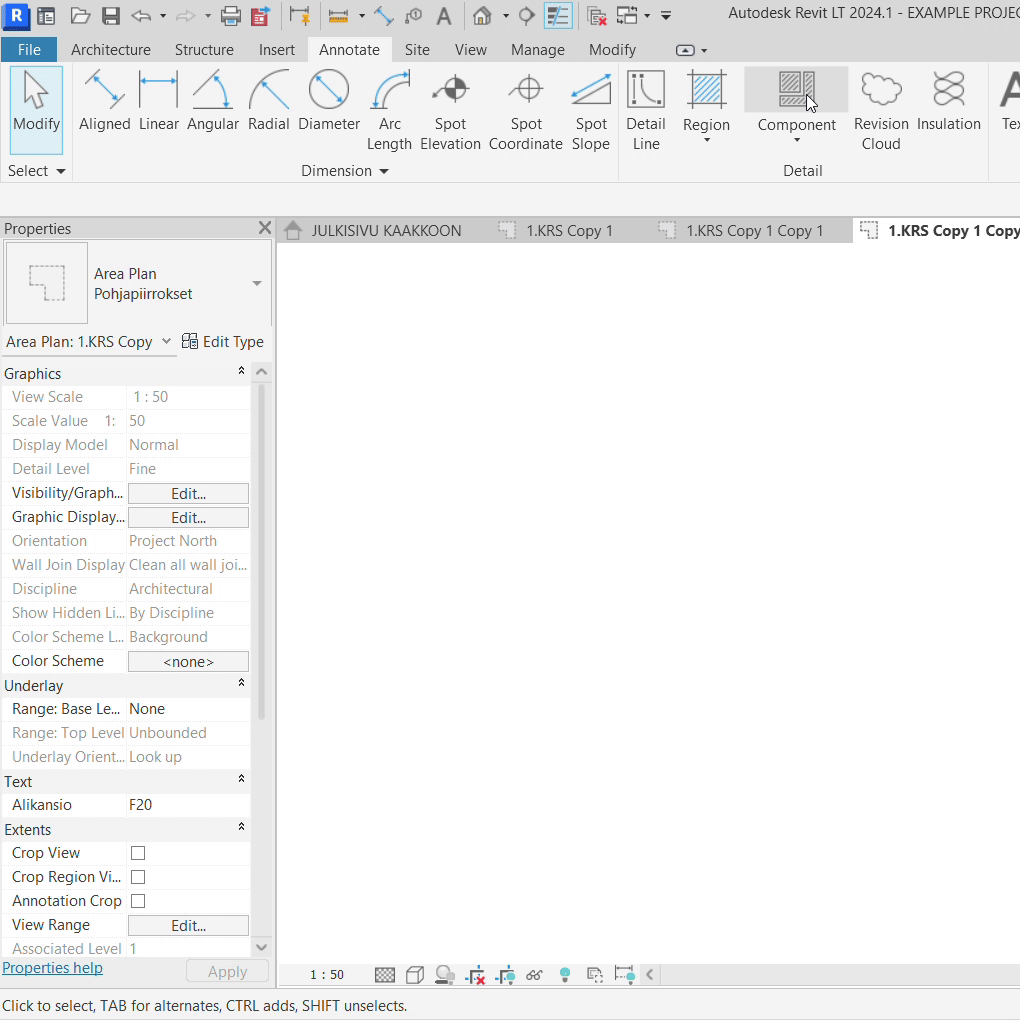Collapse the Graphics properties section
The image size is (1020, 1020).
[x=241, y=372]
